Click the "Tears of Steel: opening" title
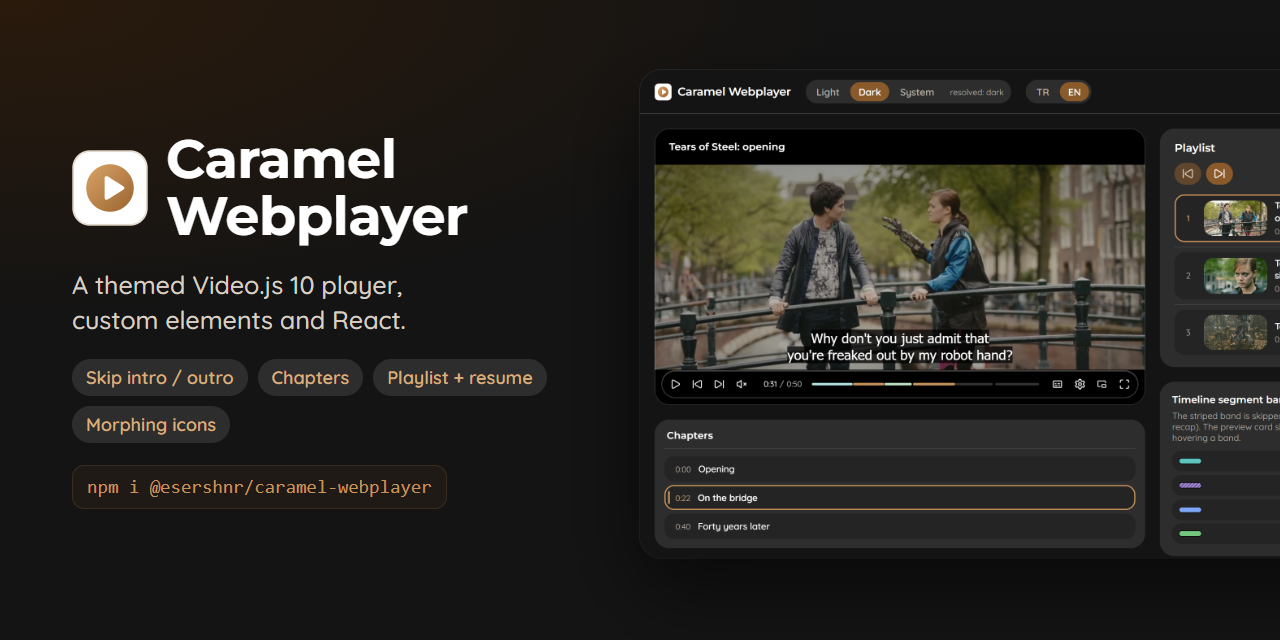The height and width of the screenshot is (640, 1280). pos(727,147)
